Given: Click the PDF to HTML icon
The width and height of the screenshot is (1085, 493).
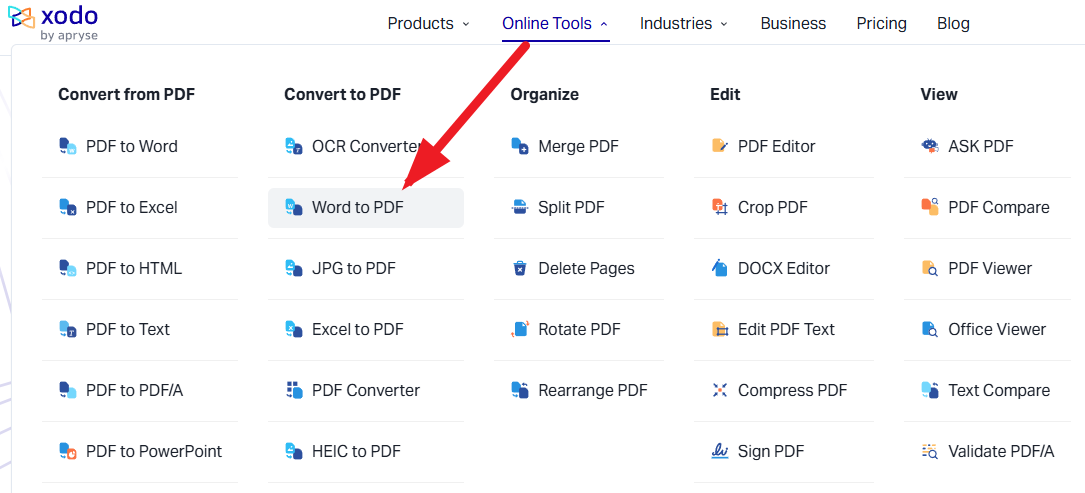Looking at the screenshot, I should coord(67,268).
